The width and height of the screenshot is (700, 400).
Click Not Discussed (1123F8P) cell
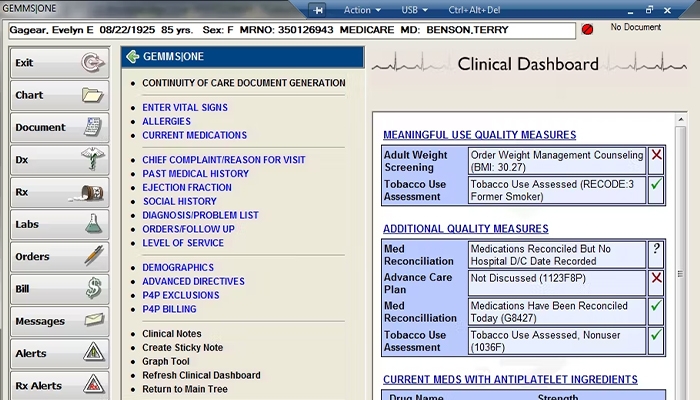(x=557, y=283)
